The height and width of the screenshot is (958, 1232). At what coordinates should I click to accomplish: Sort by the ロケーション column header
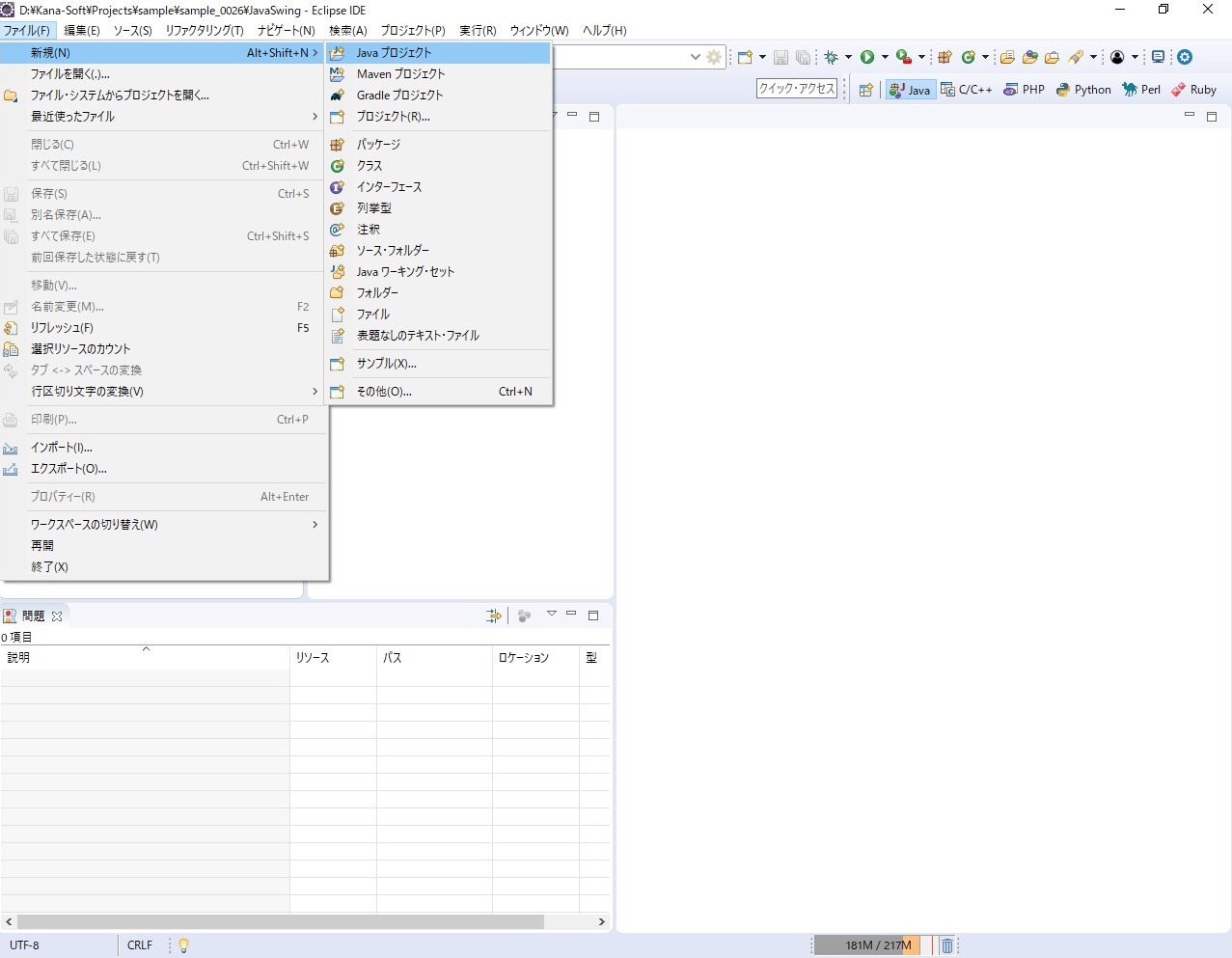click(x=535, y=657)
